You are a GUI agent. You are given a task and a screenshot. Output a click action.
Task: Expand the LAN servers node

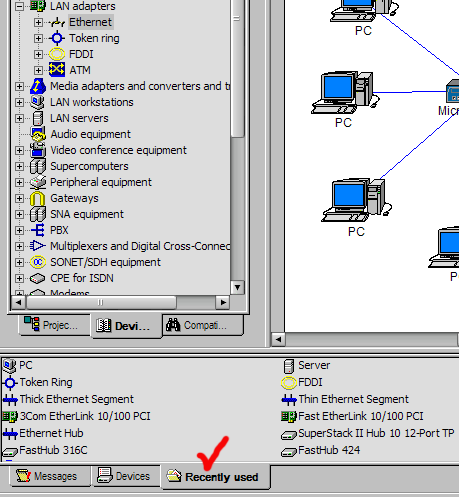coord(19,118)
